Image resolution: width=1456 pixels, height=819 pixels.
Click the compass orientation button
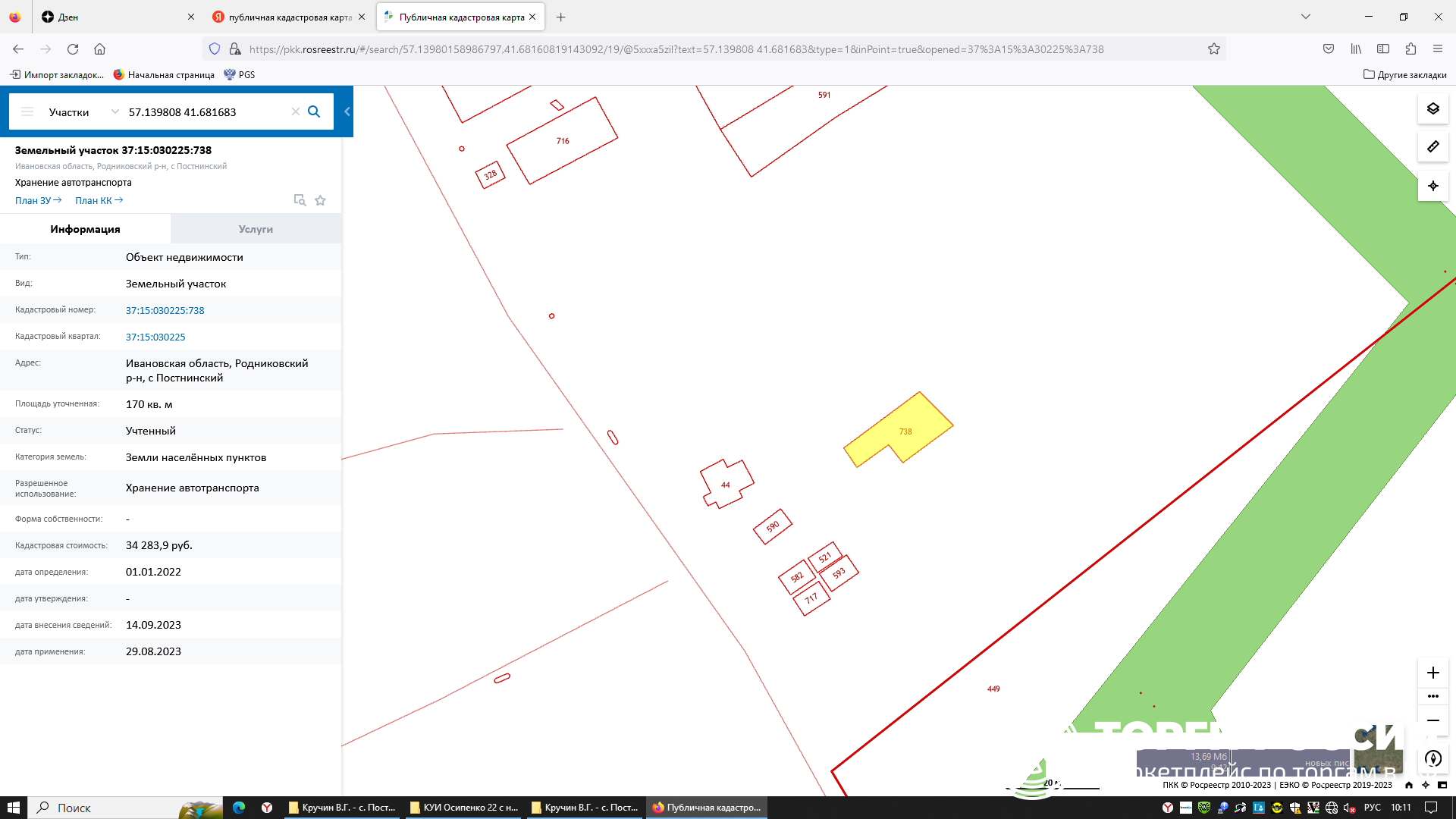[1432, 758]
